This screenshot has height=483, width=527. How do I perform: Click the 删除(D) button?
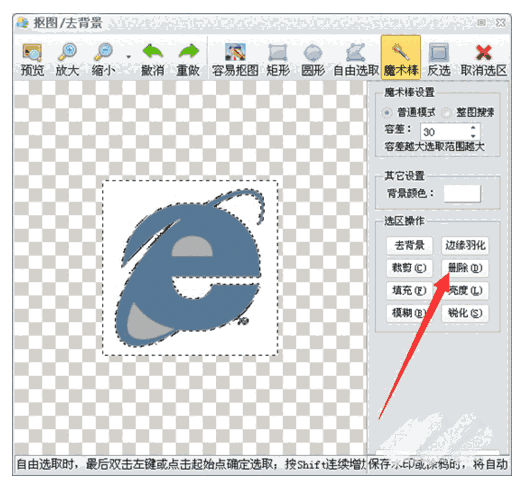[465, 268]
